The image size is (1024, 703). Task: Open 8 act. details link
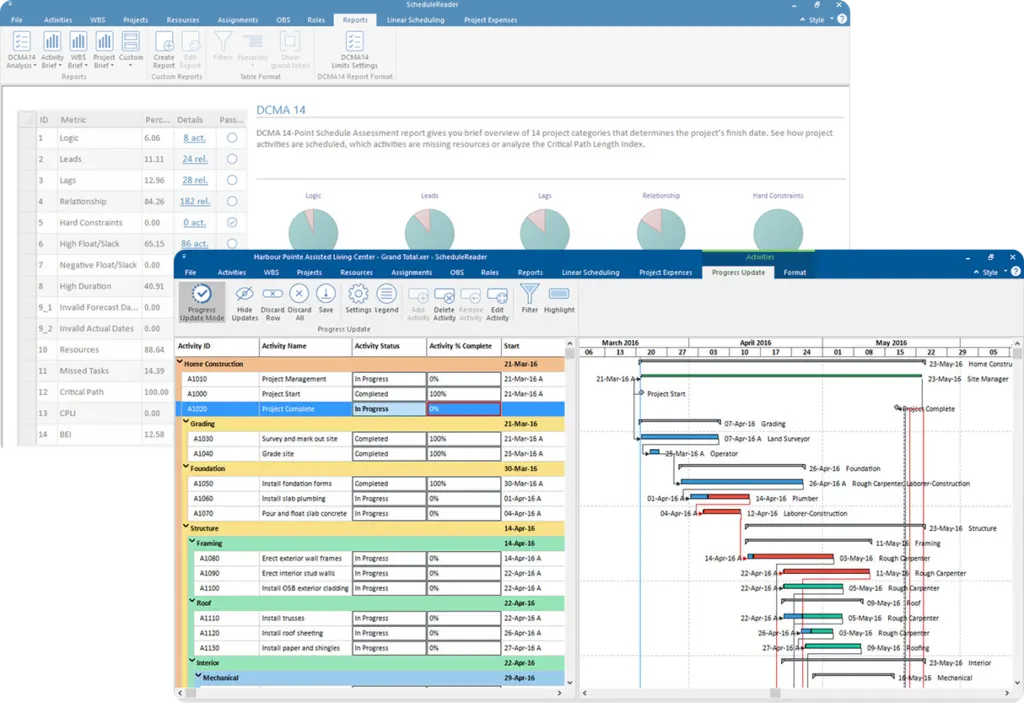[x=194, y=138]
